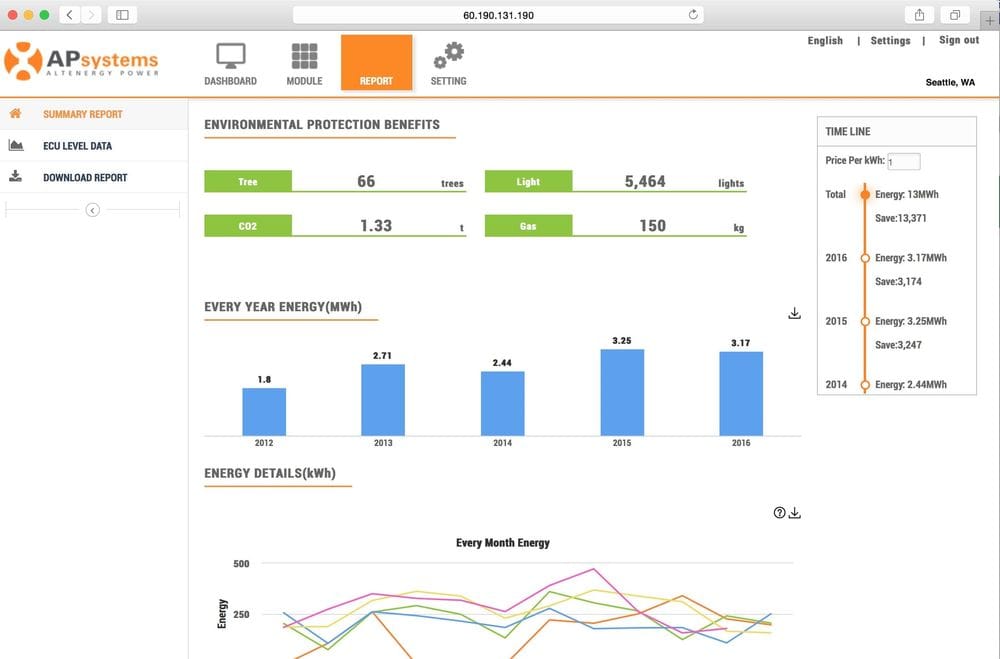The image size is (1000, 659).
Task: Click the APsystems logo
Action: (82, 61)
